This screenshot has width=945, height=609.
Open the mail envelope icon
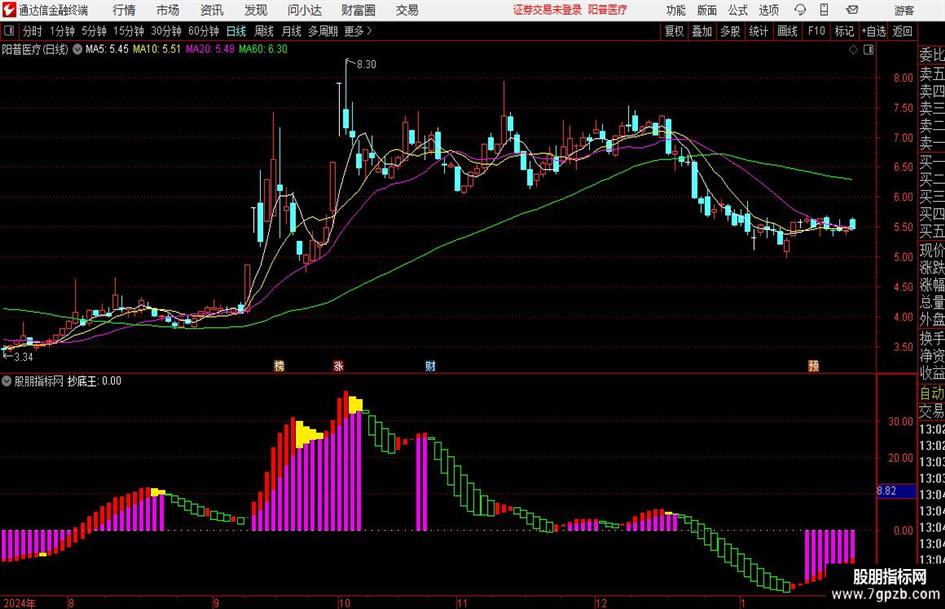(x=852, y=10)
